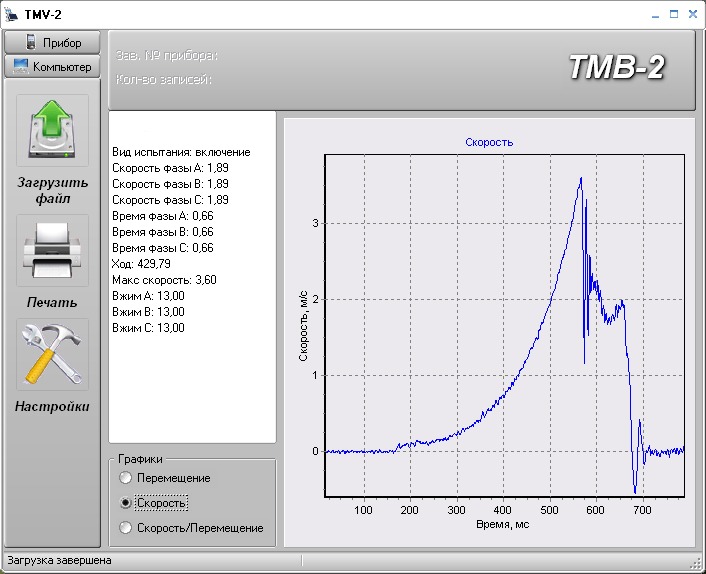Click the TMB-2 logo in the header
Screen dimensions: 706x574
pos(616,68)
